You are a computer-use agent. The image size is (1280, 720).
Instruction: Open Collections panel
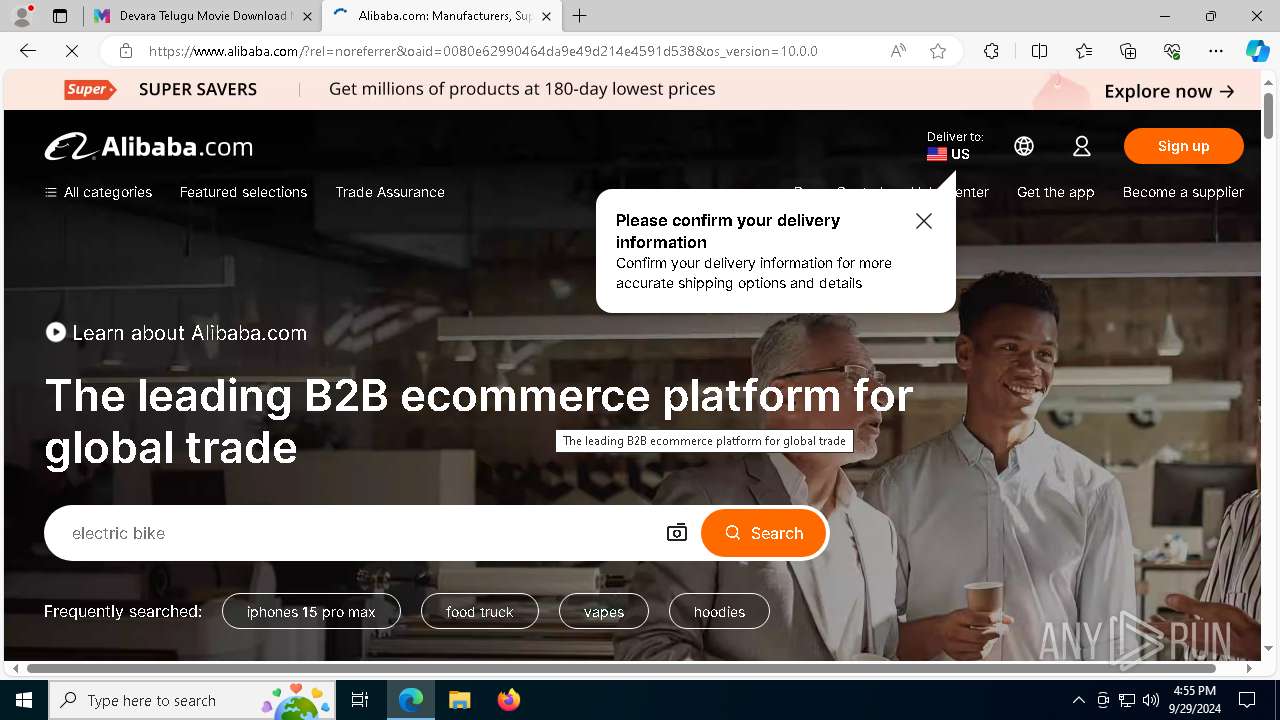pyautogui.click(x=1128, y=51)
